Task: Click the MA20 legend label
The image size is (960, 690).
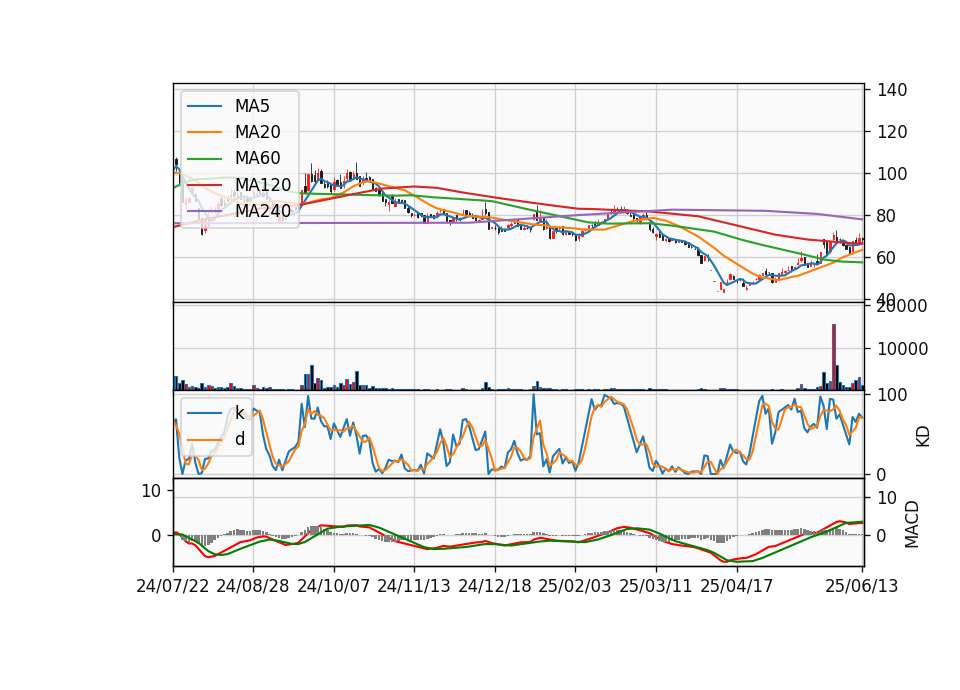Action: click(258, 132)
